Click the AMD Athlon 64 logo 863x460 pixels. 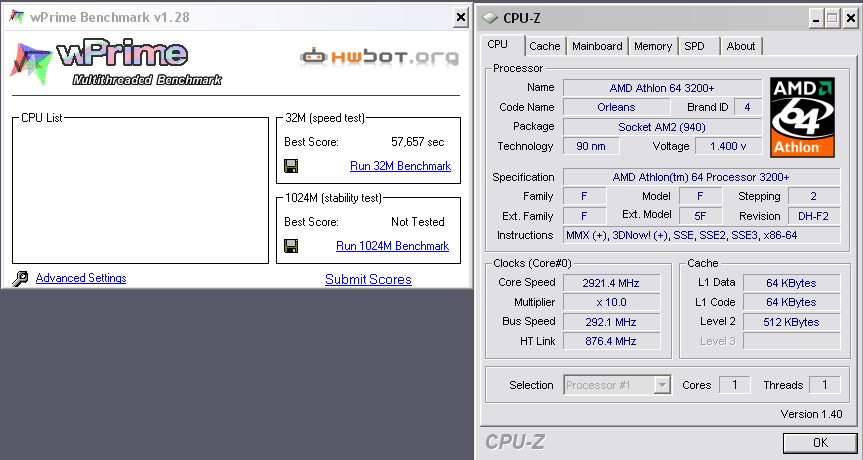pyautogui.click(x=802, y=117)
